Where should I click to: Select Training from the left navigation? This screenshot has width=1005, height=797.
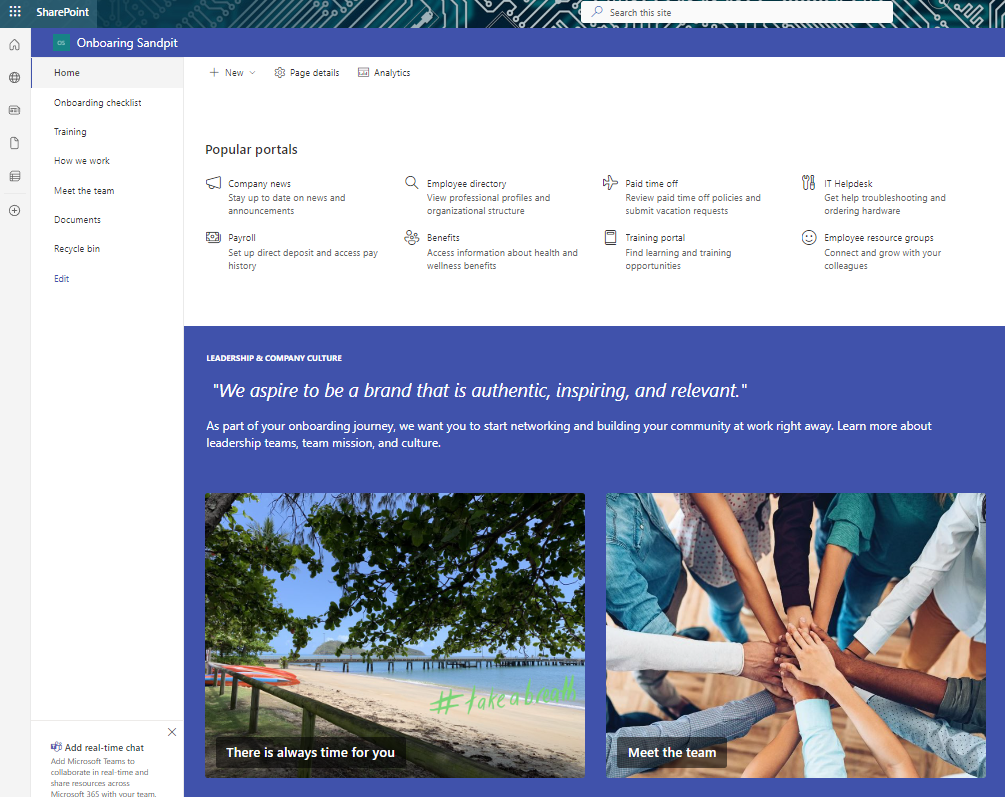[70, 131]
